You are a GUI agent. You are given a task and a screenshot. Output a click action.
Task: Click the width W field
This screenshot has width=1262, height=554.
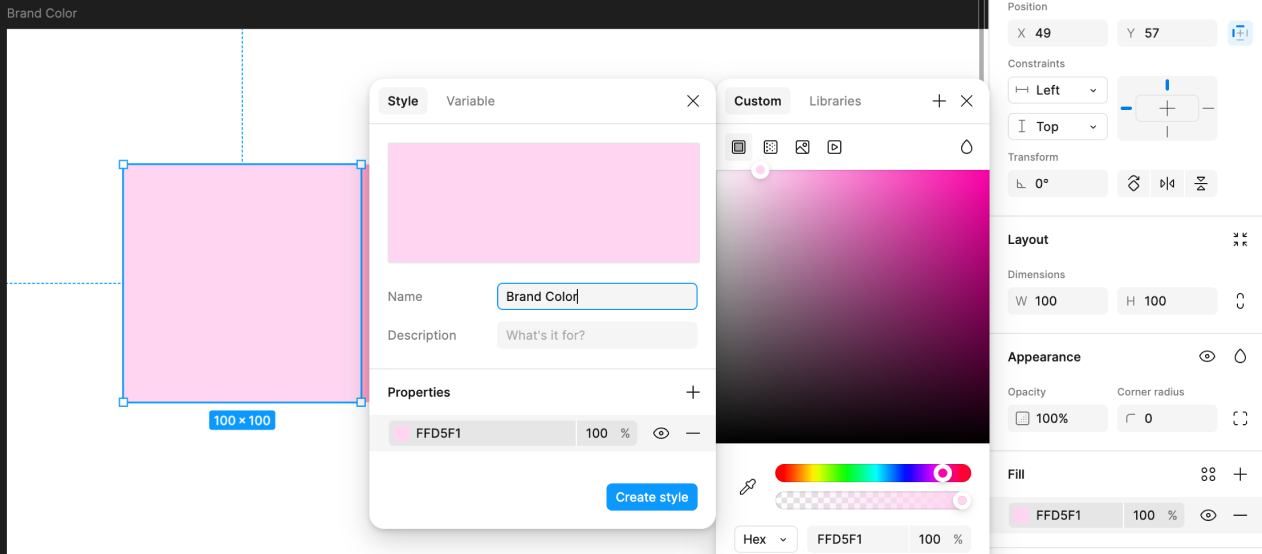coord(1057,300)
